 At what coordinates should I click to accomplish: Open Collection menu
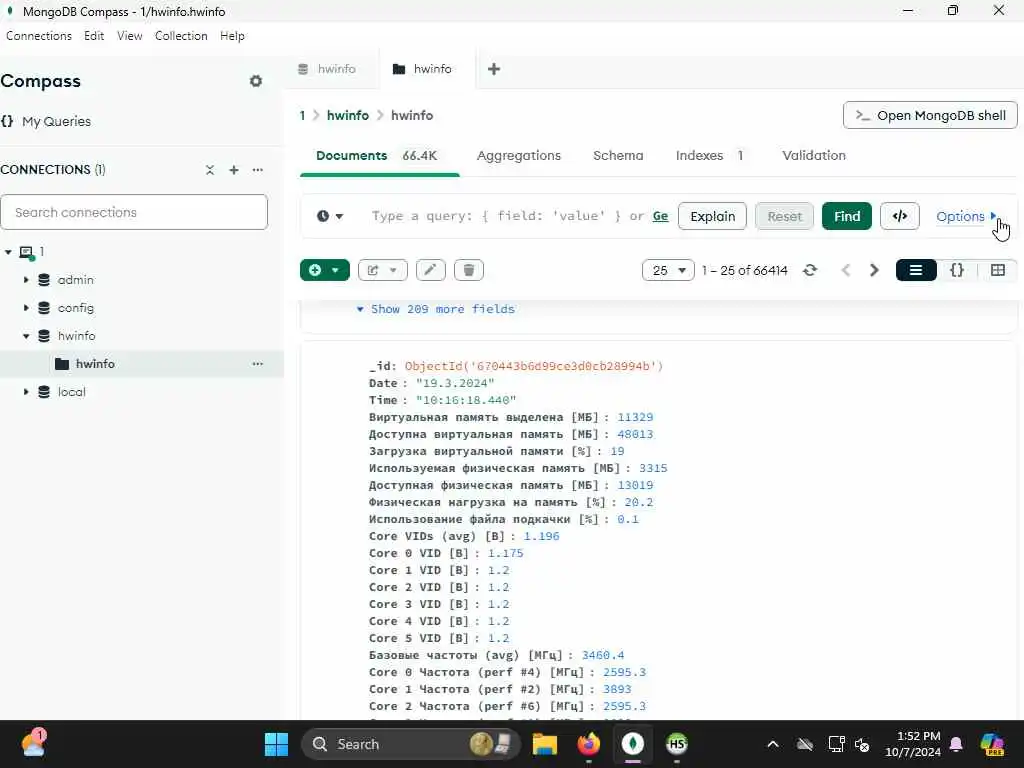(181, 36)
